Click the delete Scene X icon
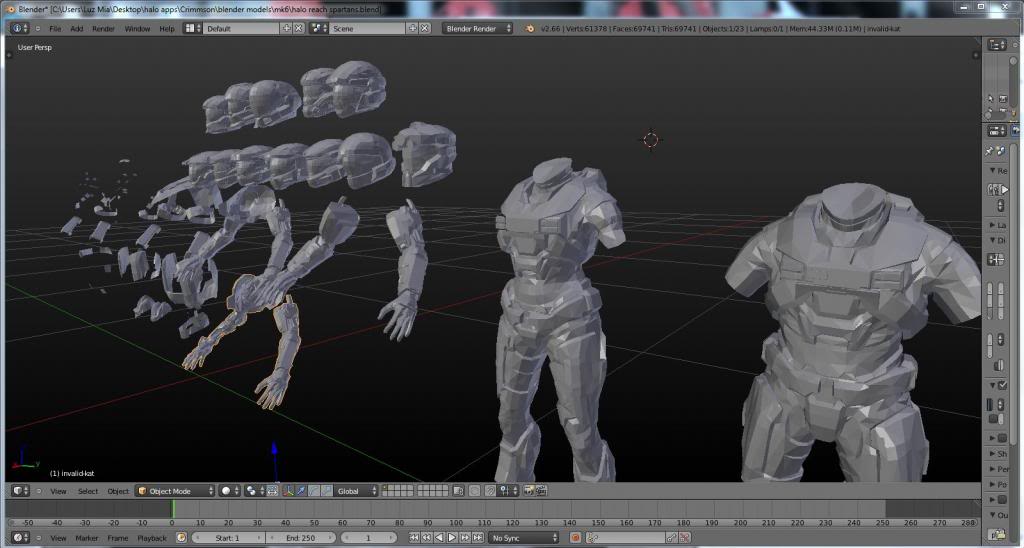Image resolution: width=1024 pixels, height=548 pixels. [x=424, y=28]
